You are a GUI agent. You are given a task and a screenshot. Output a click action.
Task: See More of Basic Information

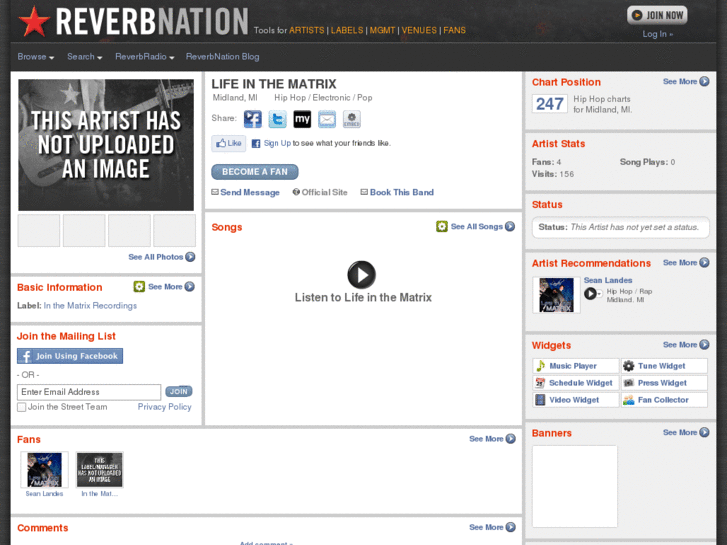click(x=171, y=287)
